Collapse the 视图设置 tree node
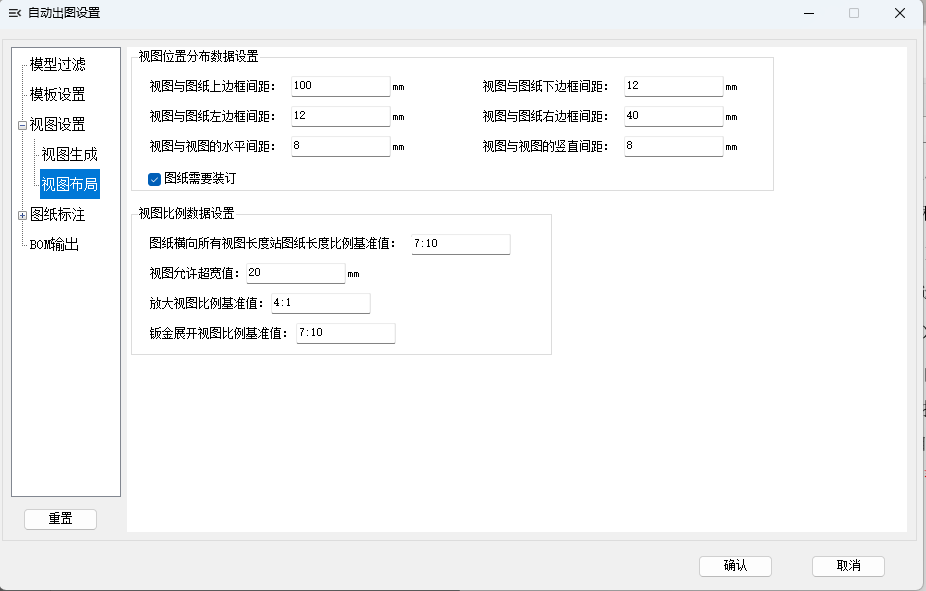926x591 pixels. (x=22, y=125)
